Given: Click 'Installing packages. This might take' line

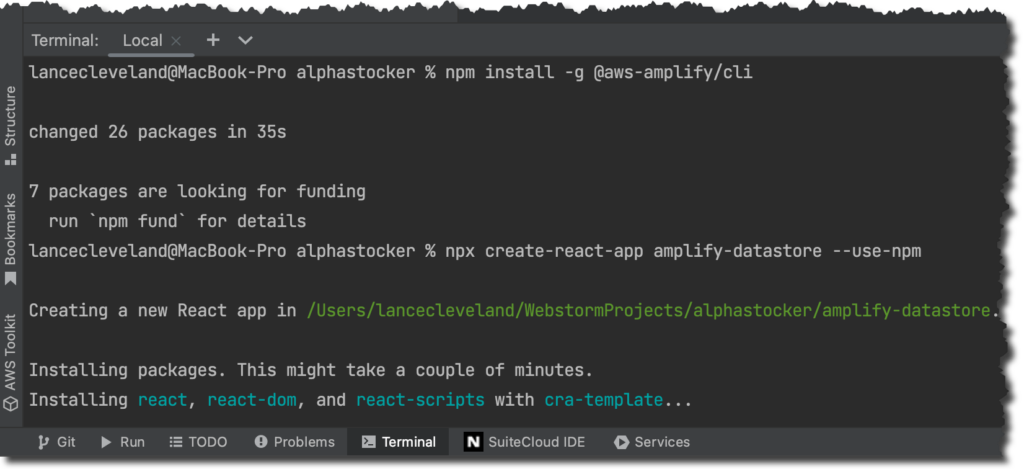Looking at the screenshot, I should 311,370.
